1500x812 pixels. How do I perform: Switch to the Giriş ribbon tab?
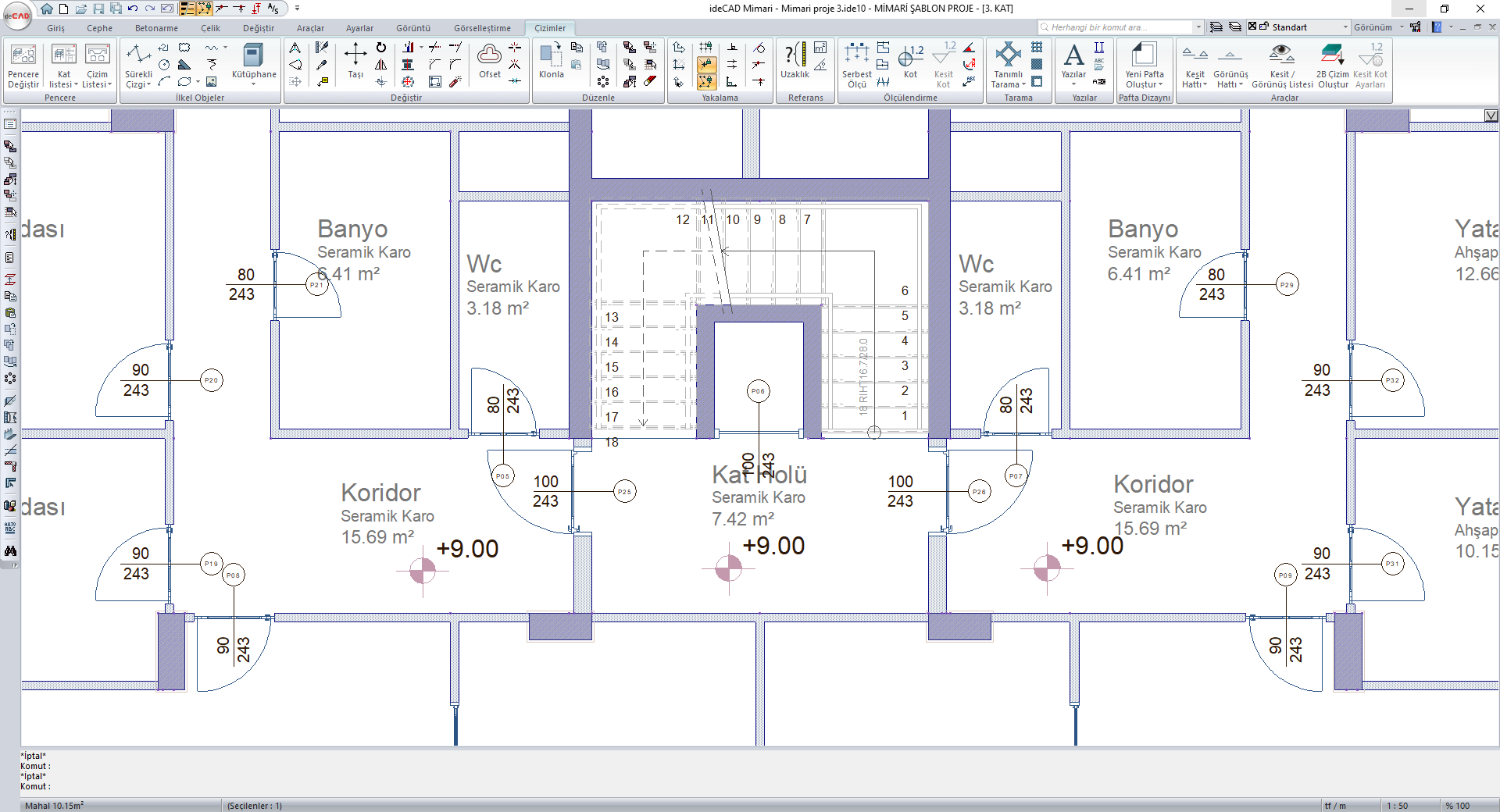[56, 28]
